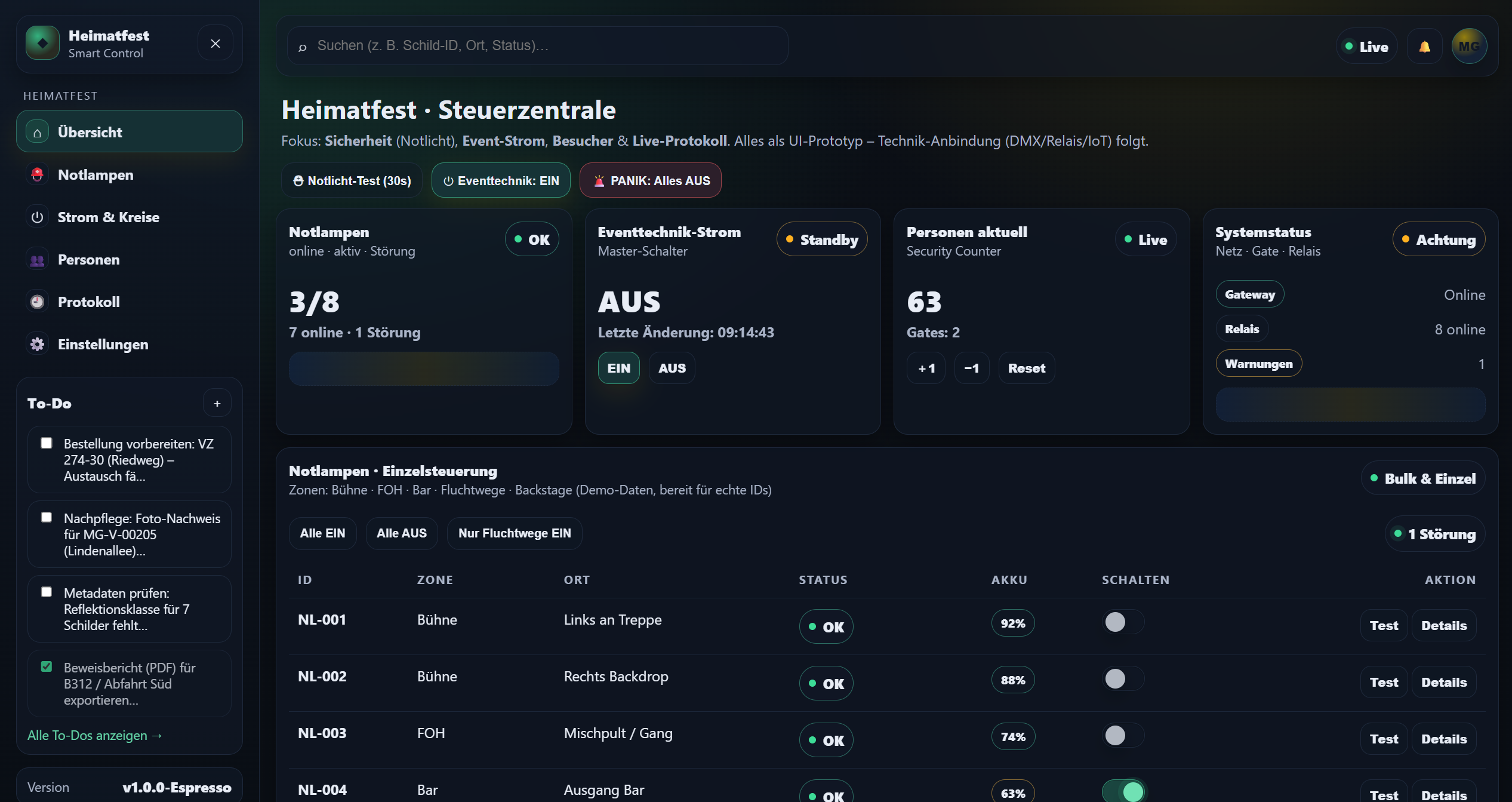1512x802 pixels.
Task: Click the Einstellungen gear icon
Action: point(37,345)
